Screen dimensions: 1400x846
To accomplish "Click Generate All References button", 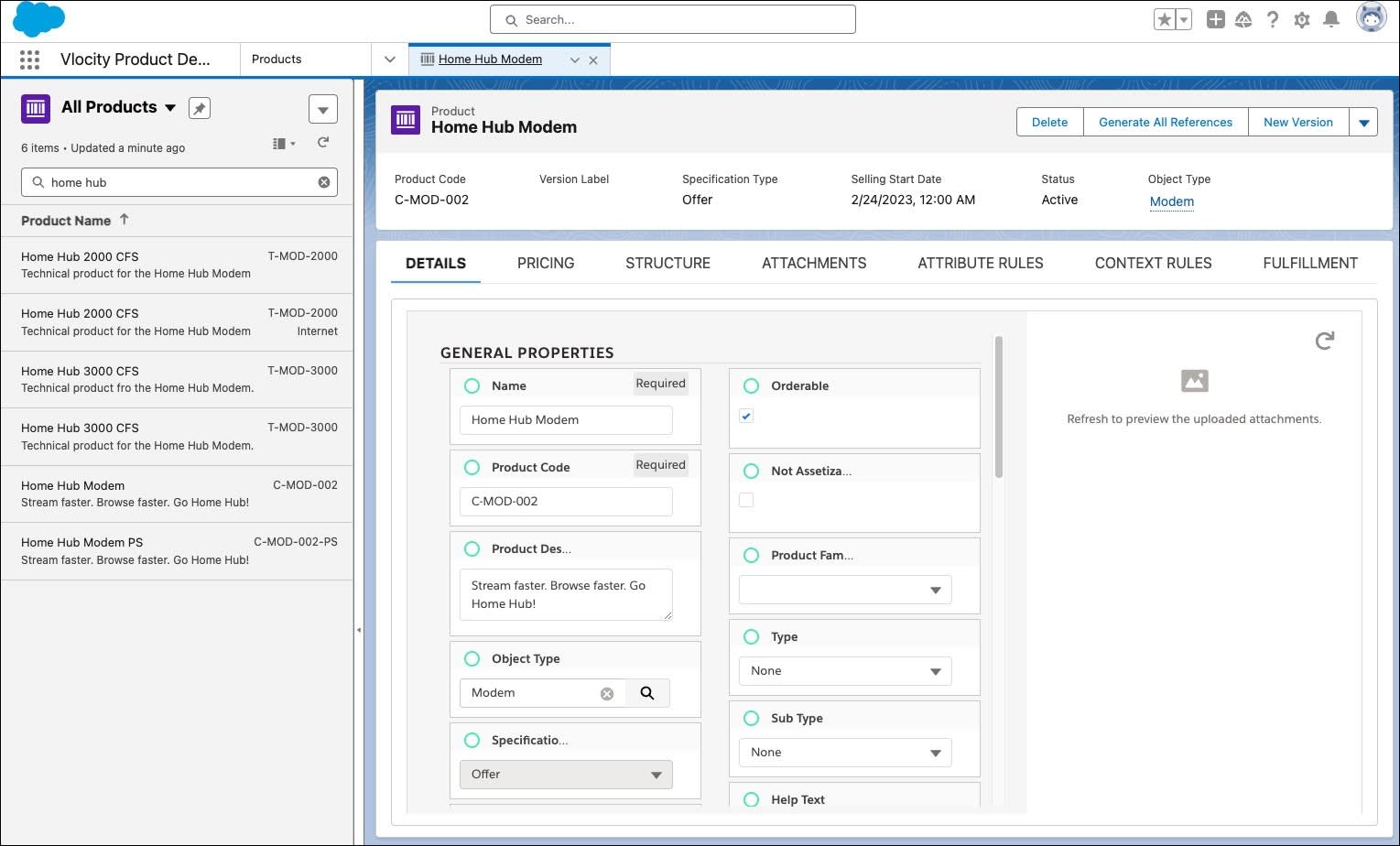I will tap(1166, 122).
